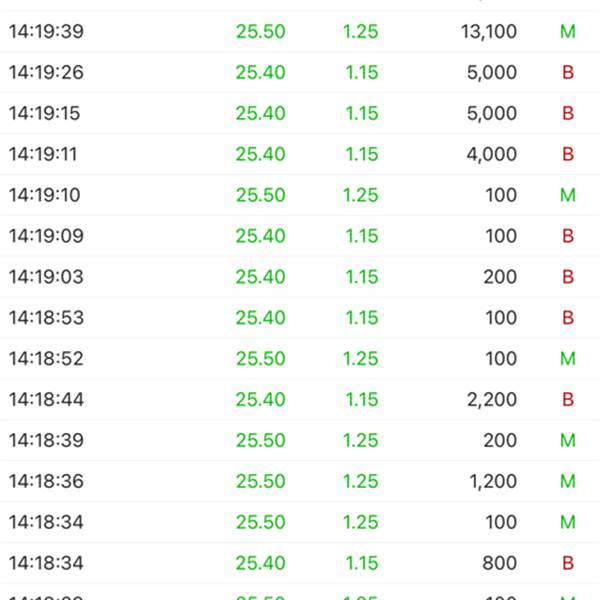Click the M marker at 14:18:39
Screen dimensions: 600x600
(568, 441)
